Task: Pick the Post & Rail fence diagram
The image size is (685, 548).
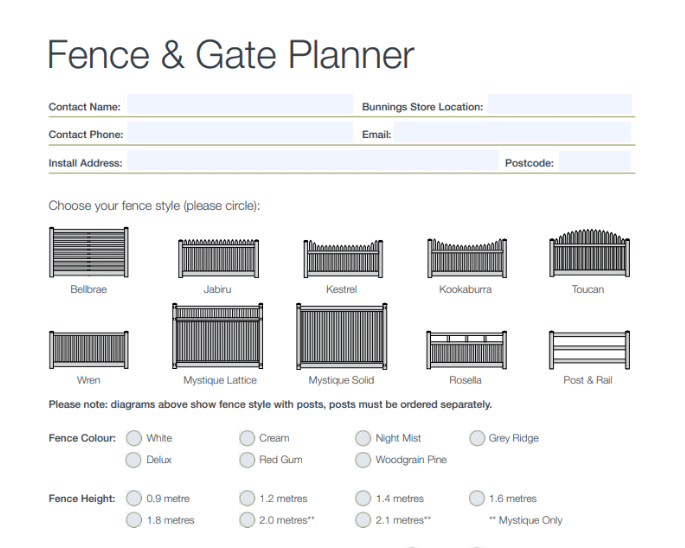Action: (x=587, y=350)
